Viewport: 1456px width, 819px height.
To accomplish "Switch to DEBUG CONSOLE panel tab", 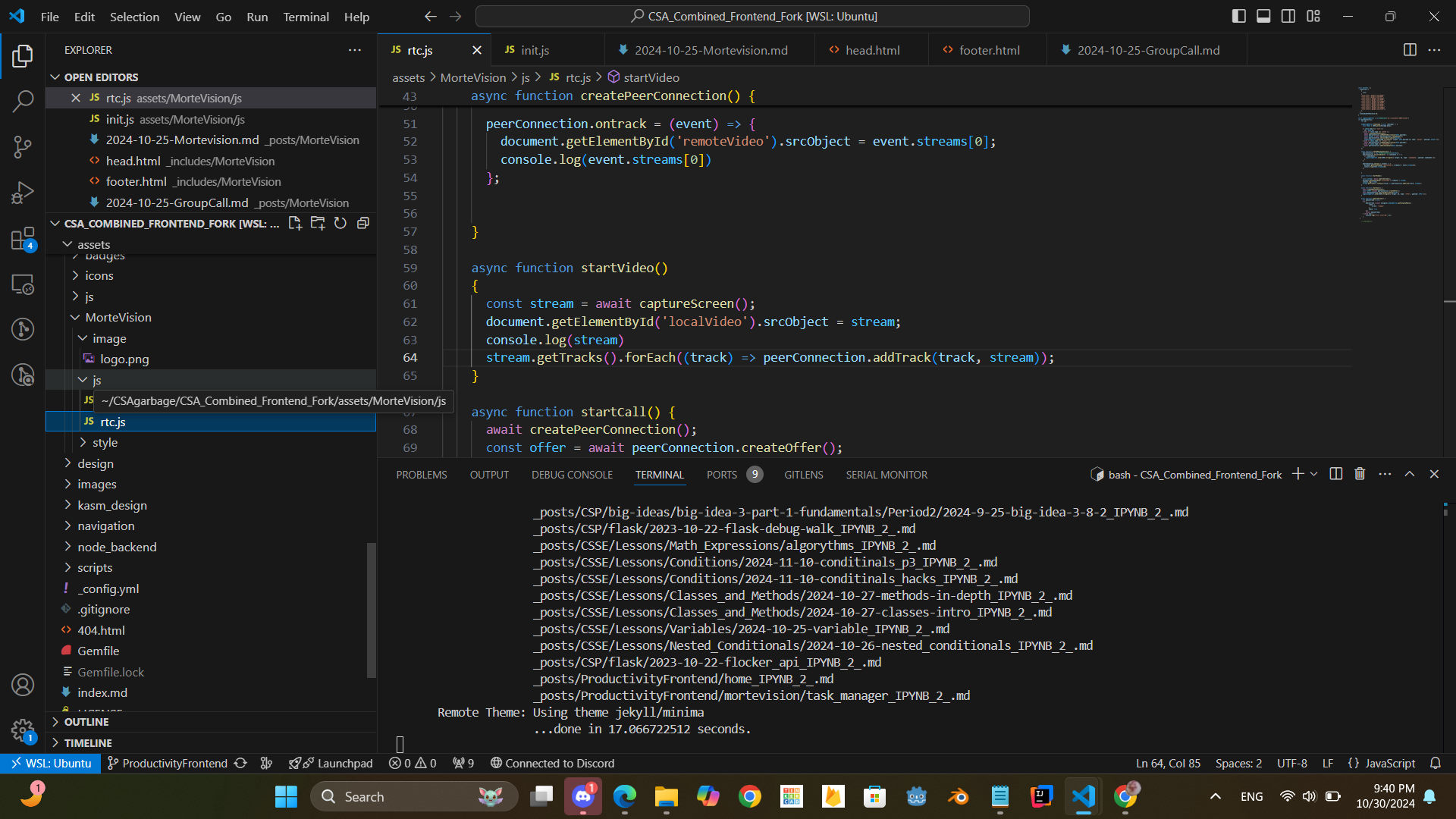I will coord(572,475).
